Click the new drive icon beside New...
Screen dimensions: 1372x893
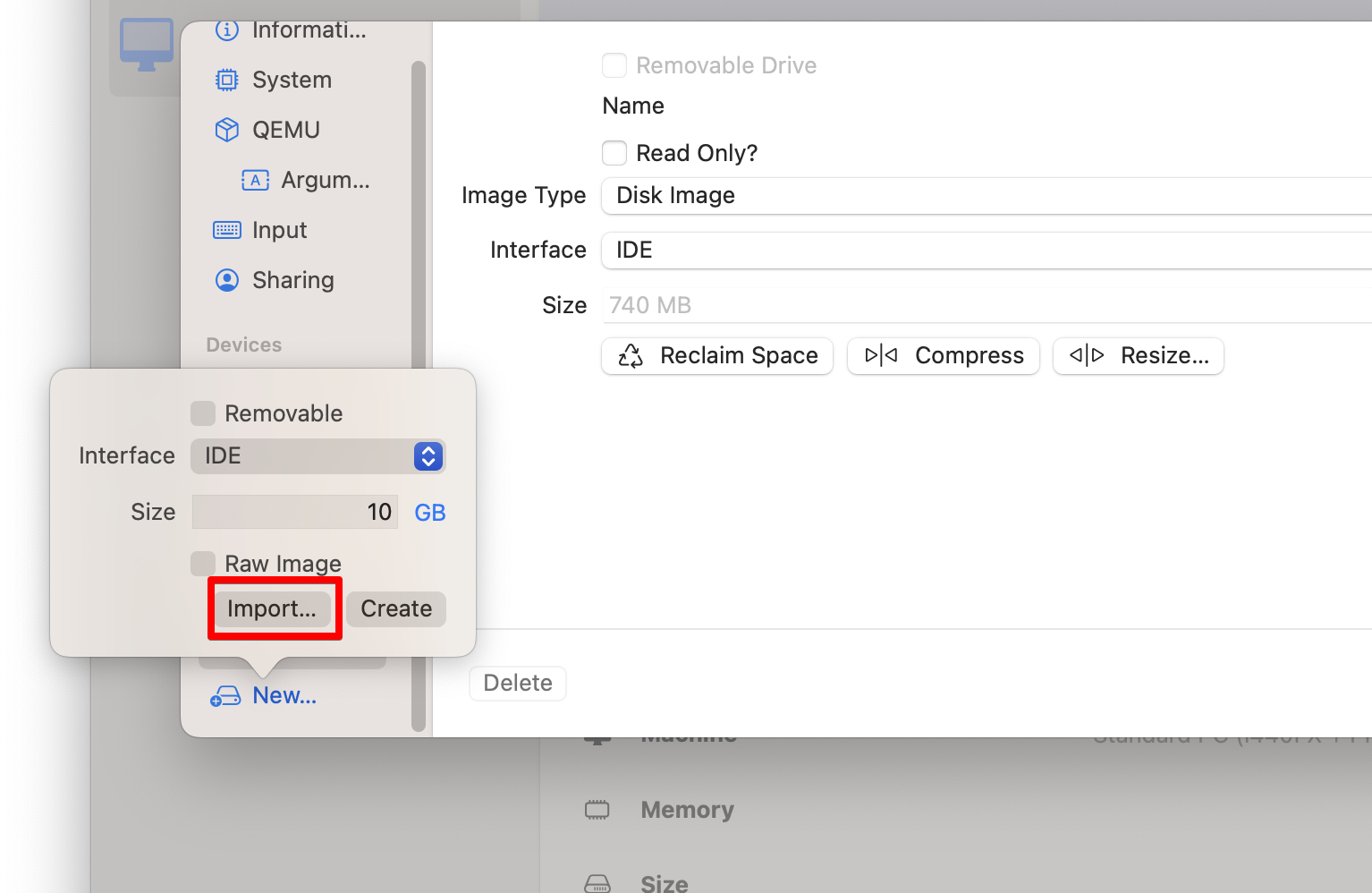(225, 696)
